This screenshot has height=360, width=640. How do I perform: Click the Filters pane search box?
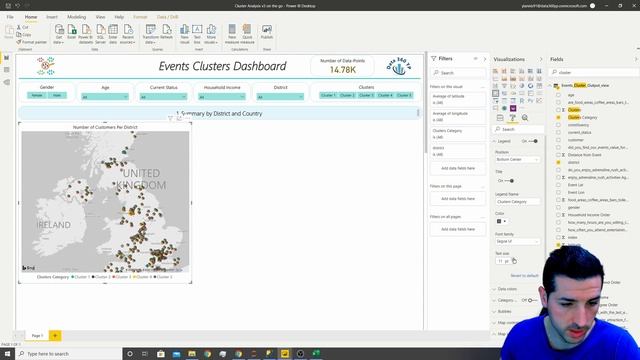pos(458,73)
